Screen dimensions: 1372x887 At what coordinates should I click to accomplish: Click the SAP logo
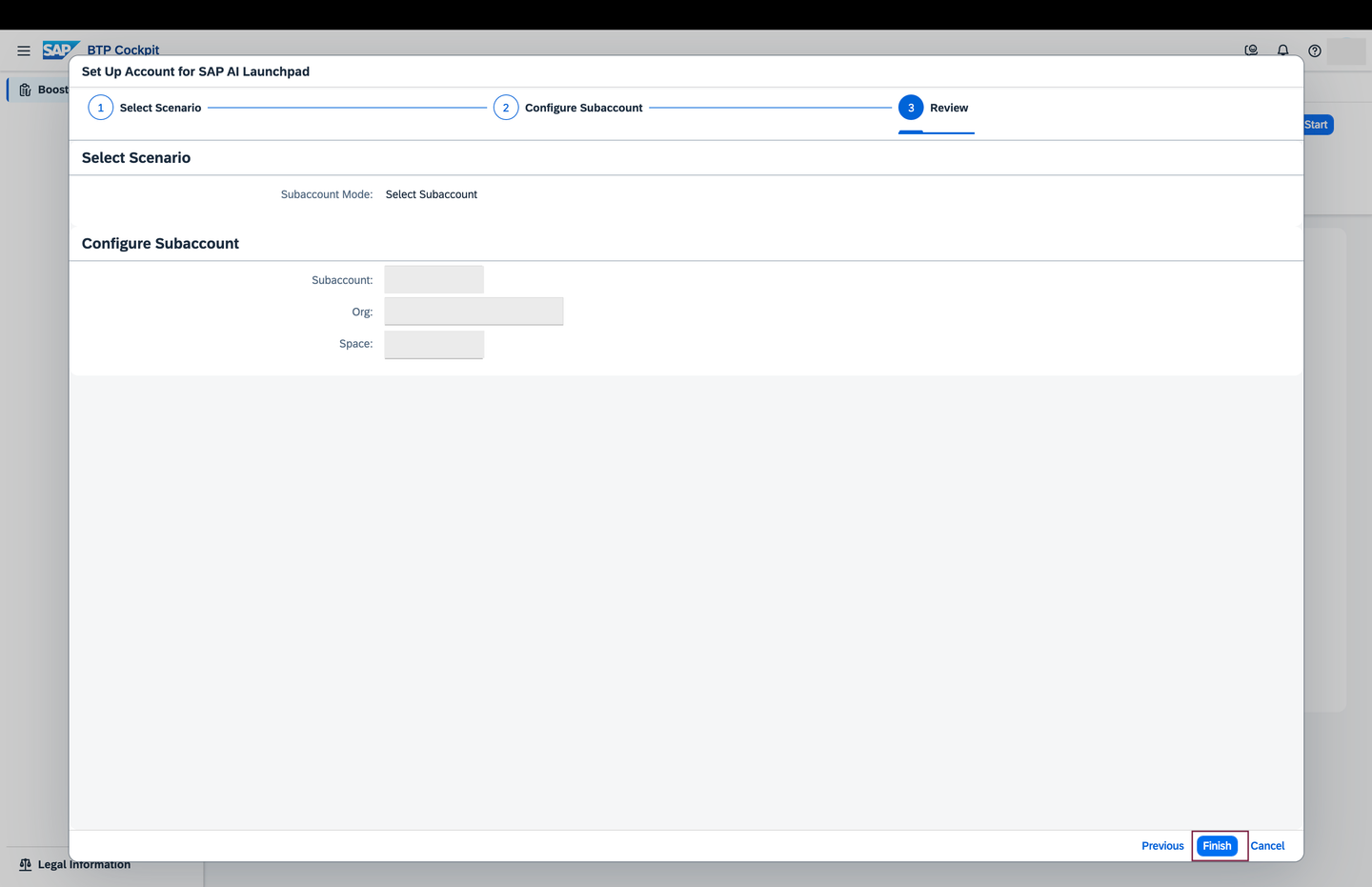pos(60,50)
